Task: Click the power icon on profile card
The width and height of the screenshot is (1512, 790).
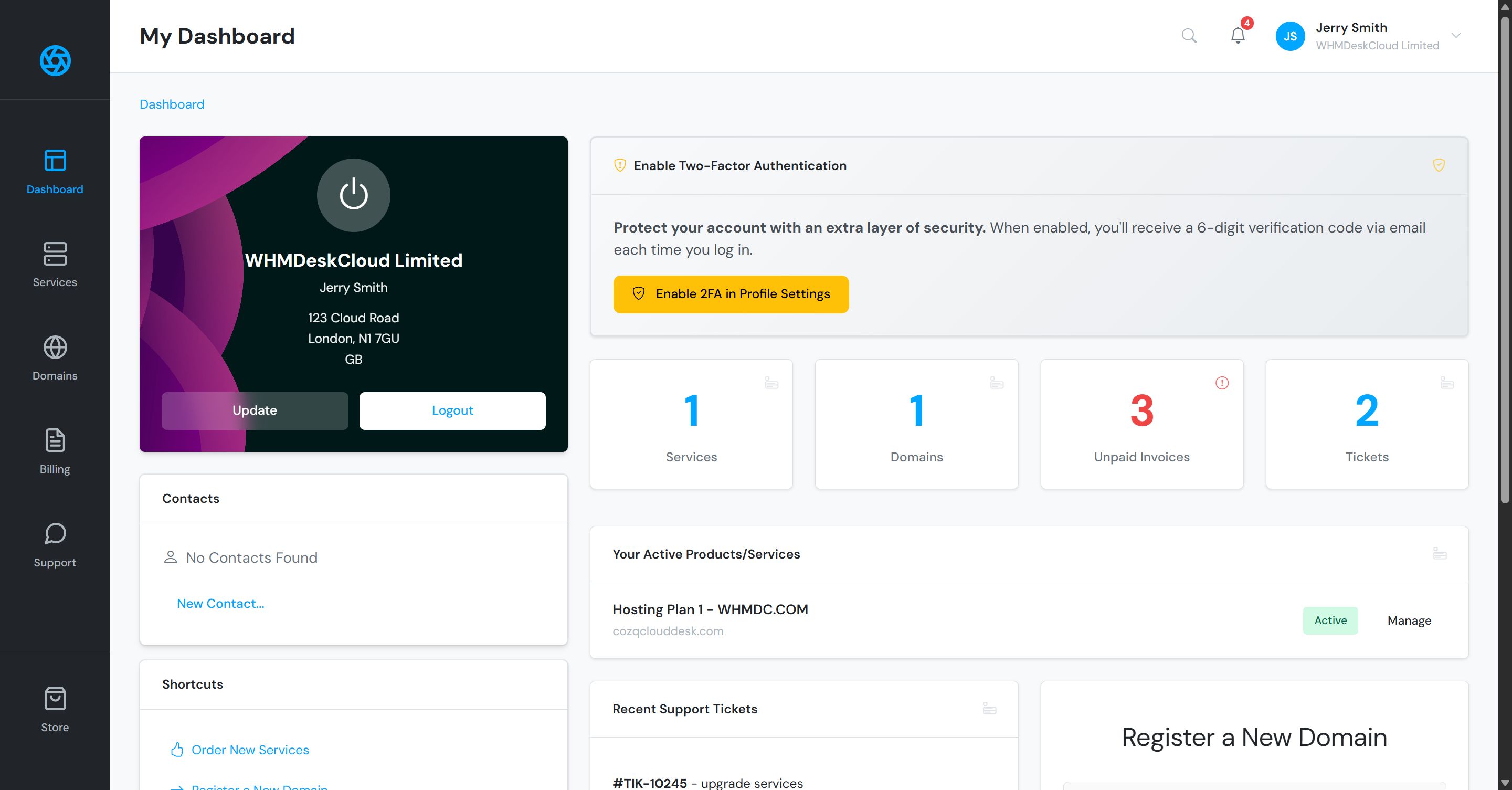Action: pyautogui.click(x=353, y=195)
